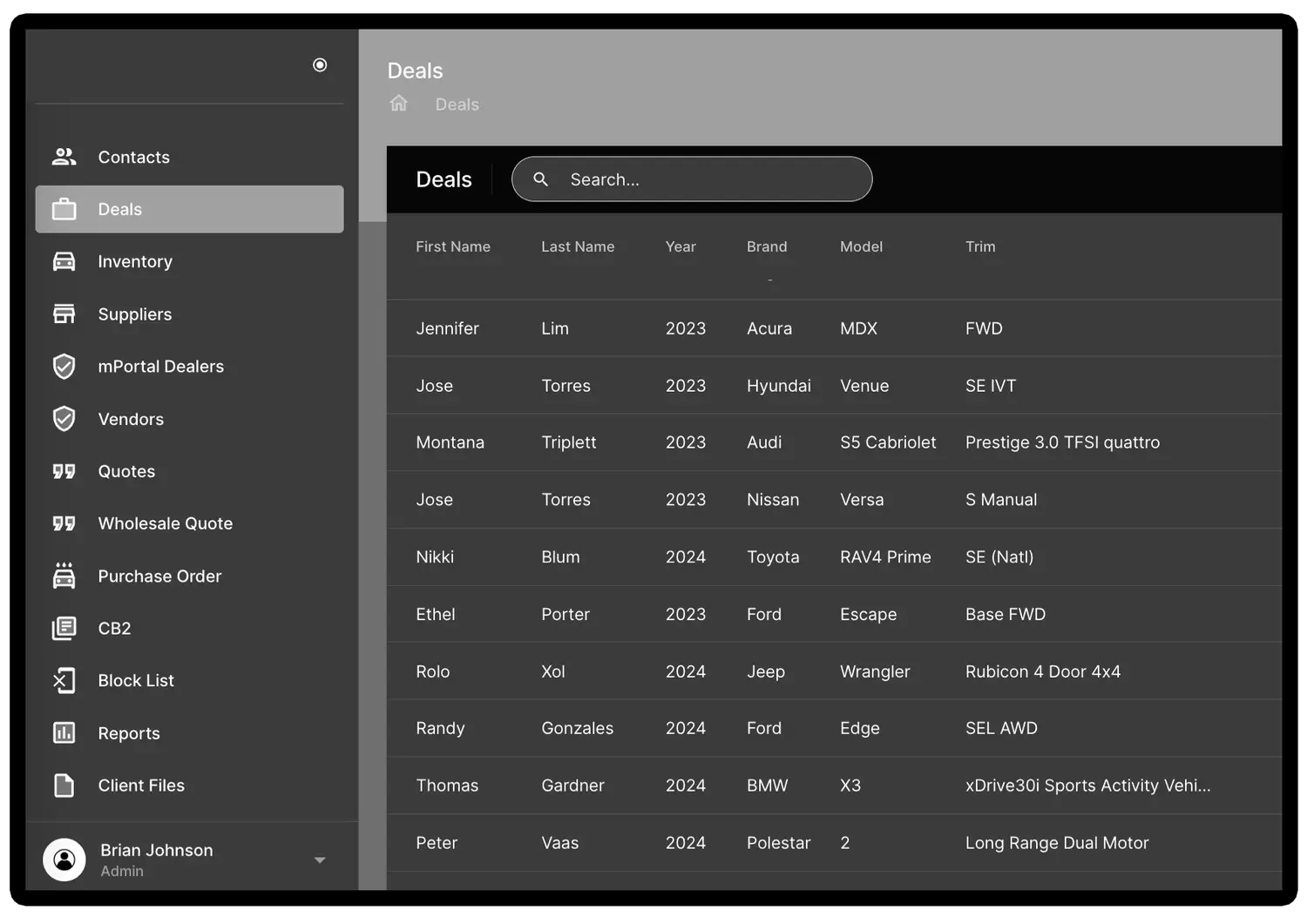The height and width of the screenshot is (924, 1307).
Task: Click the Reports chart icon
Action: tap(64, 733)
